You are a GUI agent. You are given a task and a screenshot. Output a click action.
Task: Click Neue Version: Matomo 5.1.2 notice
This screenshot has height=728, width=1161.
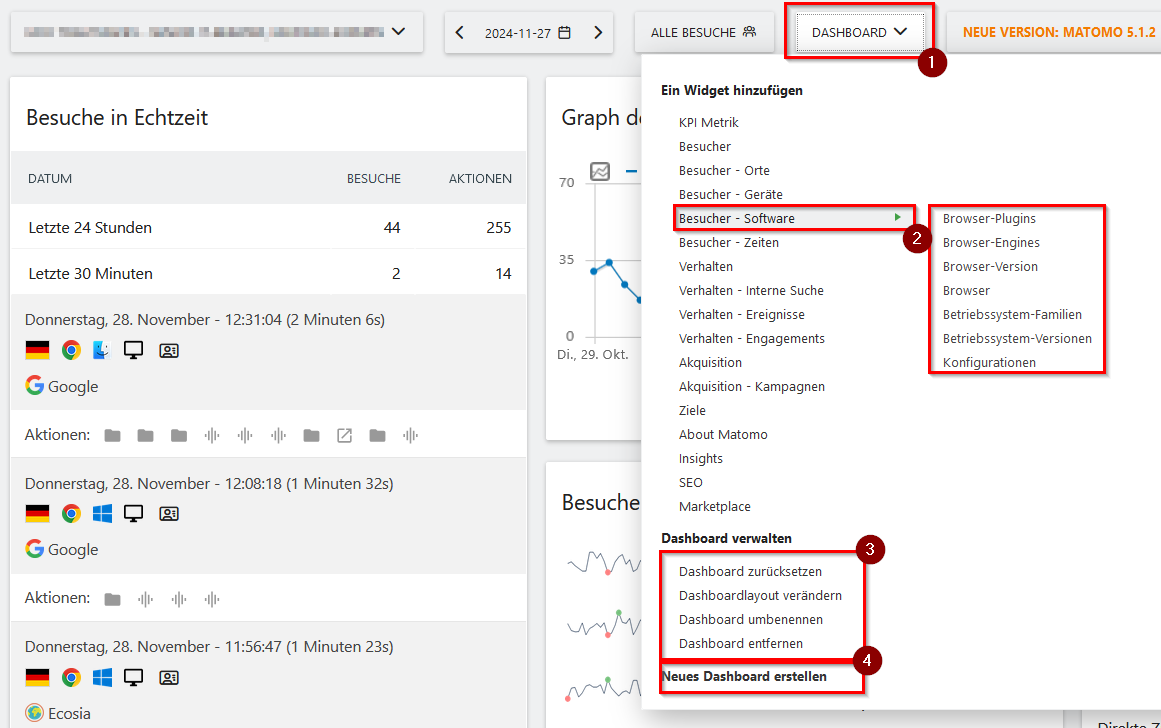click(x=1059, y=32)
